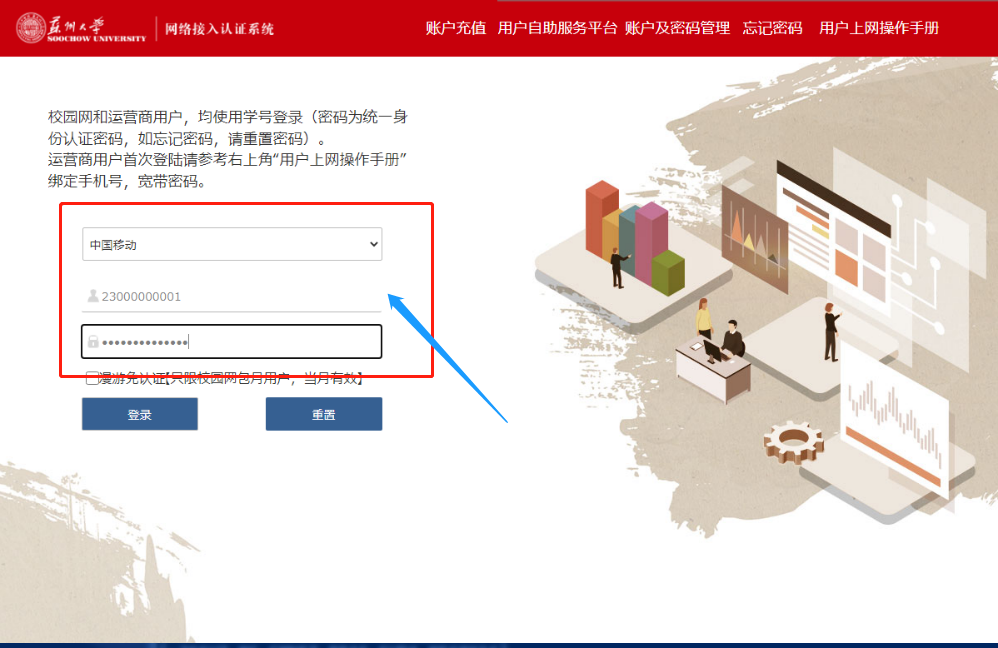Screen dimensions: 998x648
Task: Focus the username field showing 23000000001
Action: click(232, 297)
